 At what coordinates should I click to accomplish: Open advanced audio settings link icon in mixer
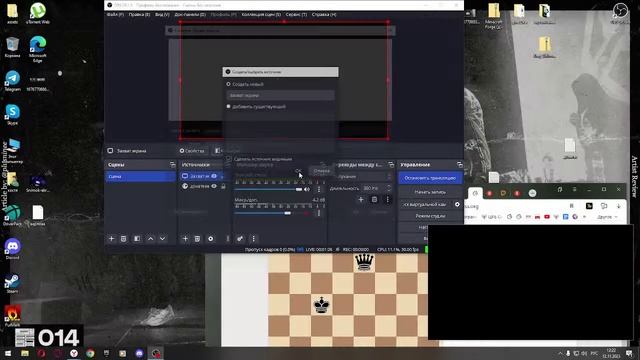click(x=240, y=239)
